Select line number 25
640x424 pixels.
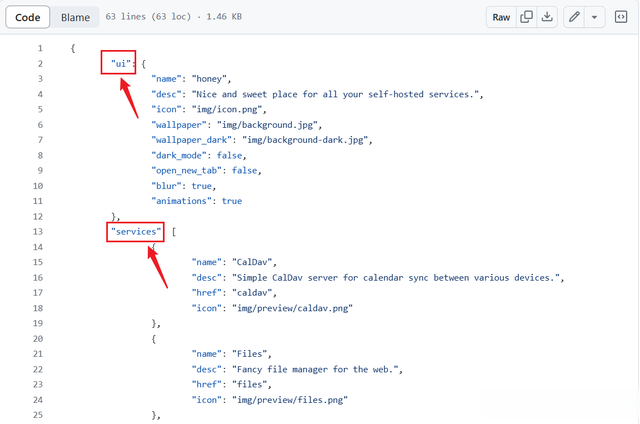click(x=38, y=415)
